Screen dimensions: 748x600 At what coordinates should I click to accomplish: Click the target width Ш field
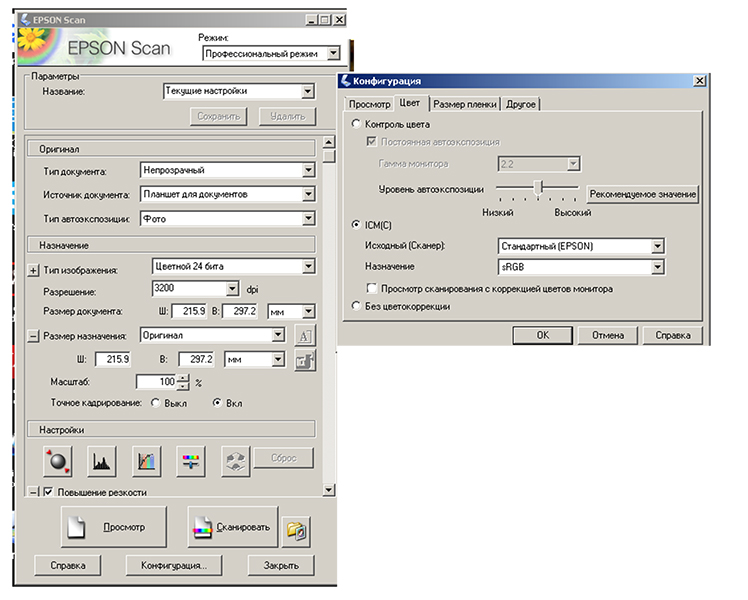pos(113,359)
